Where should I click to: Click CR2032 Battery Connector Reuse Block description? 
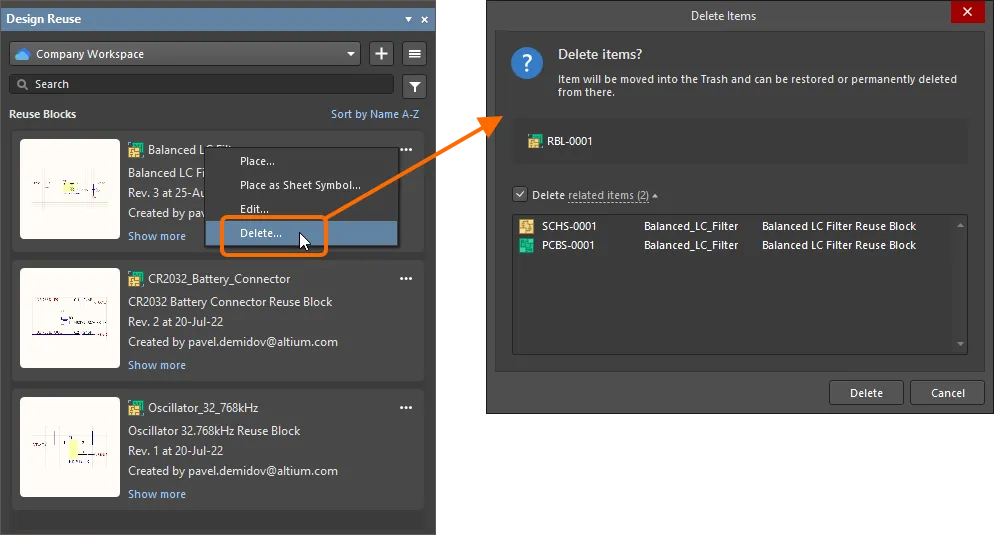click(x=230, y=302)
